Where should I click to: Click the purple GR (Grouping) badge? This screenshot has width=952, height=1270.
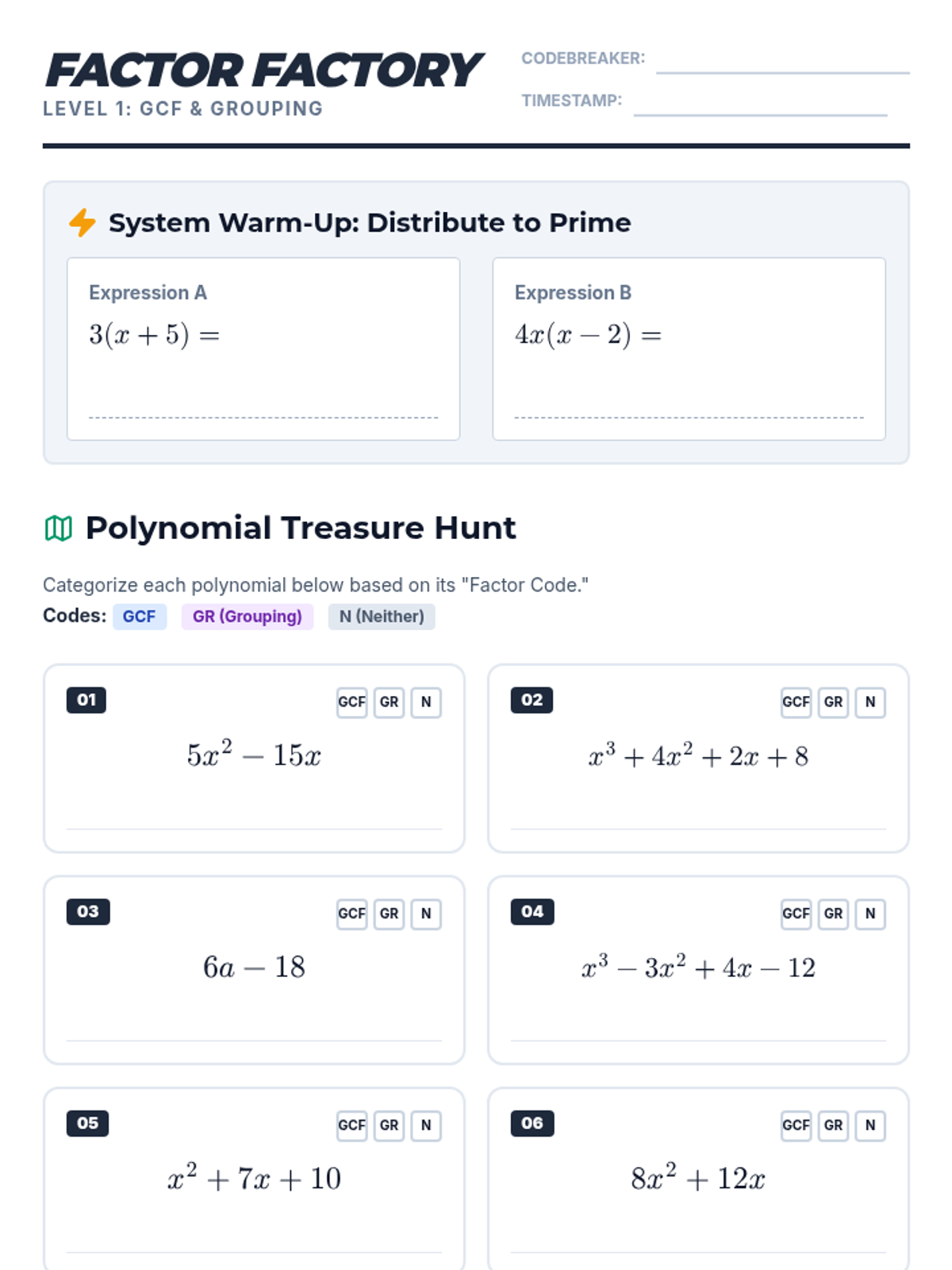(x=248, y=617)
